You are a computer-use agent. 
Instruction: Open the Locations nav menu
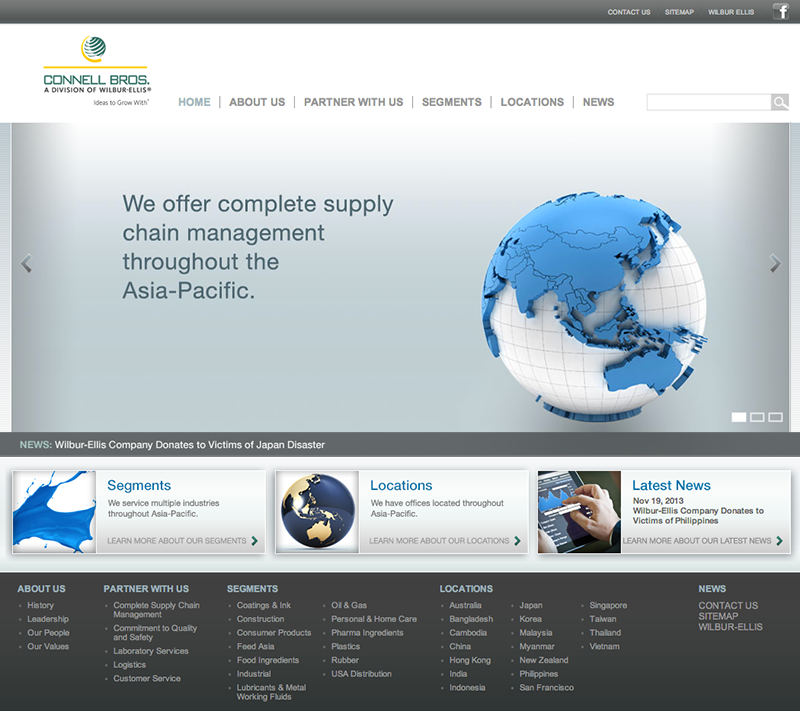[532, 102]
